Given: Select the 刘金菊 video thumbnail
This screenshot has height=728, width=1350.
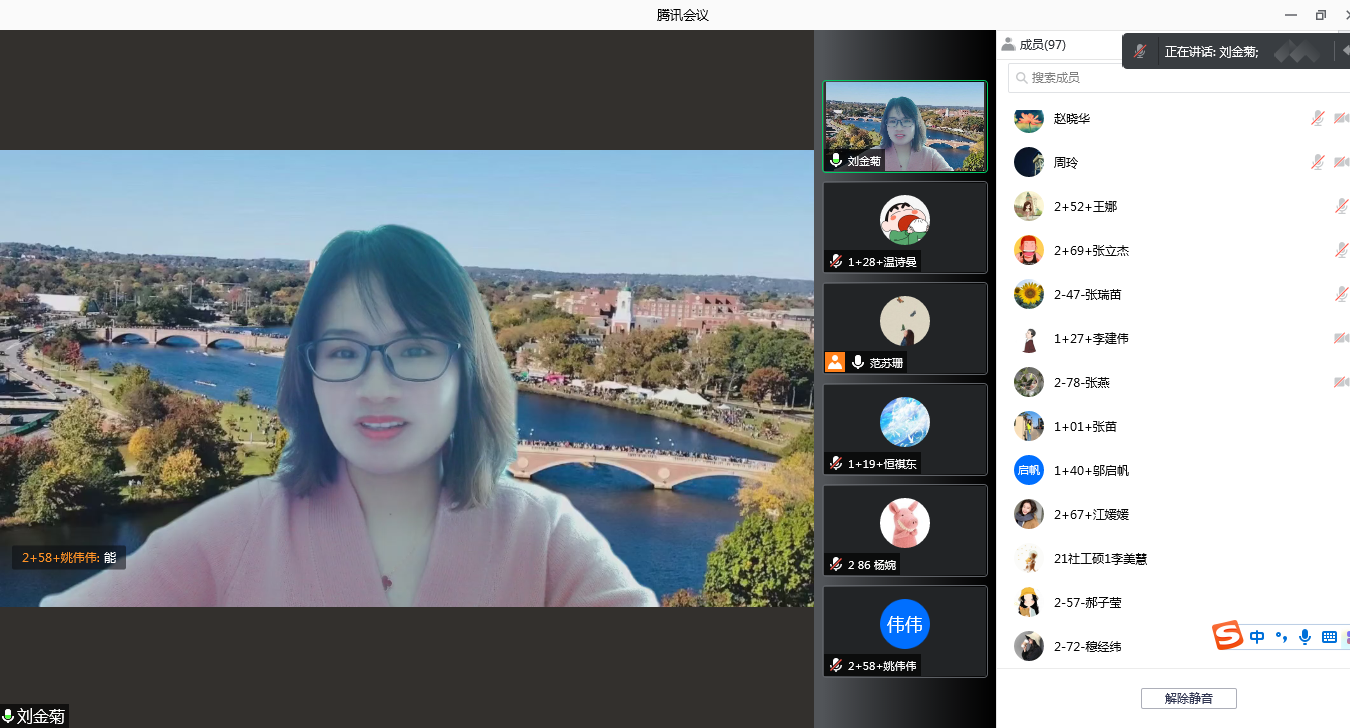Looking at the screenshot, I should (x=904, y=126).
